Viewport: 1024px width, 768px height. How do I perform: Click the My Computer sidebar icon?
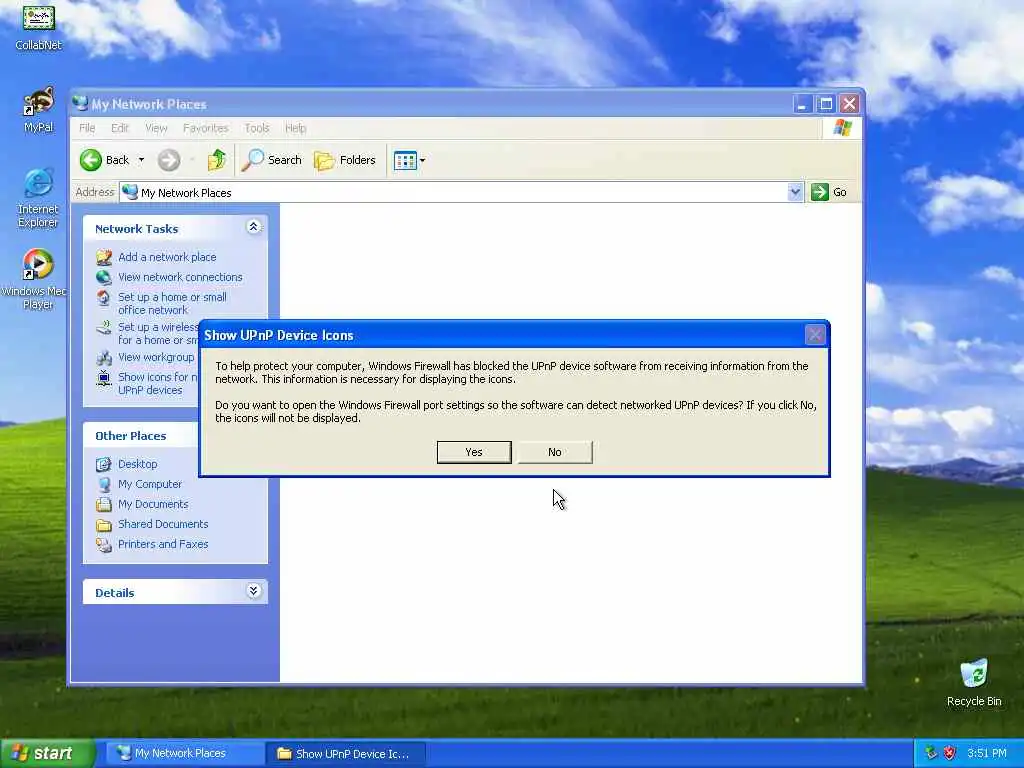(x=104, y=485)
